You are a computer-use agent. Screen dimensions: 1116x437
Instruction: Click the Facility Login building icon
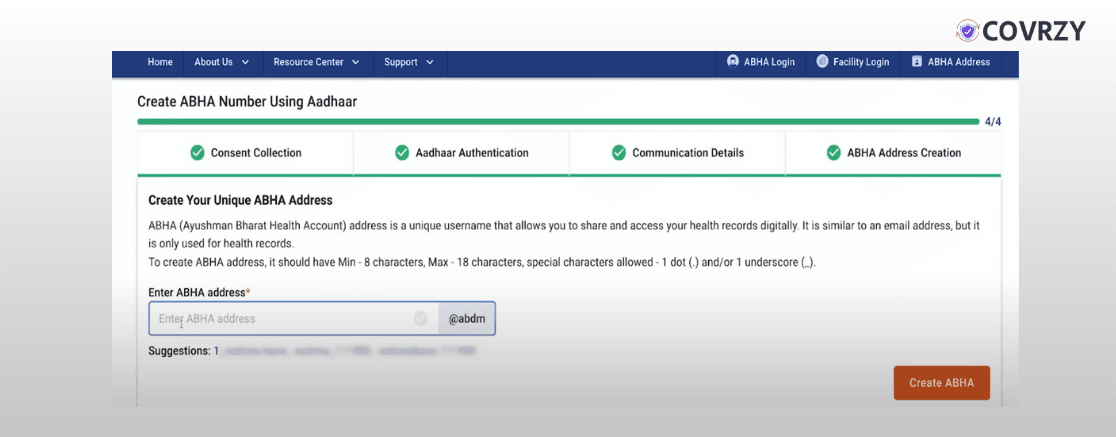click(822, 62)
